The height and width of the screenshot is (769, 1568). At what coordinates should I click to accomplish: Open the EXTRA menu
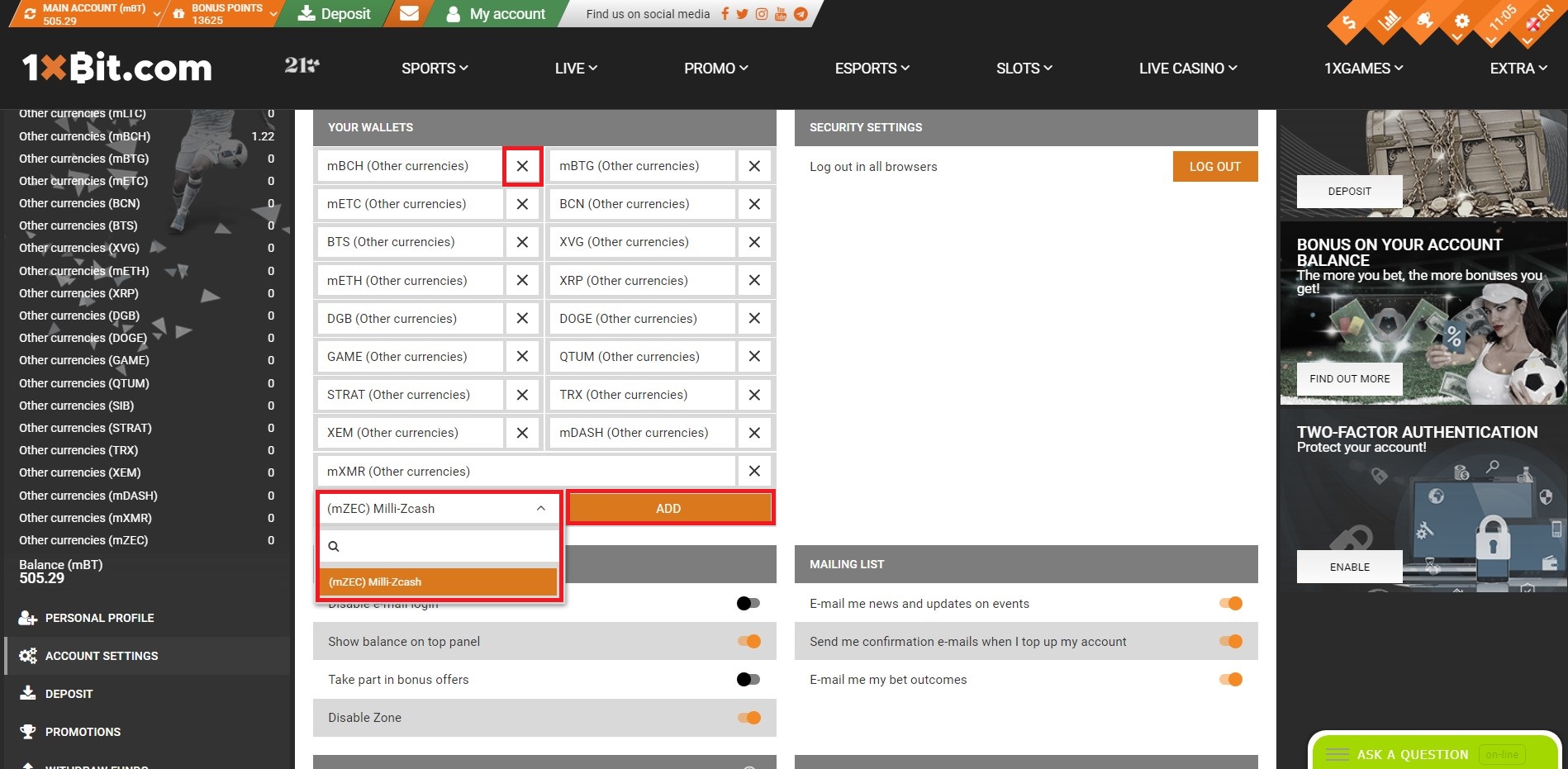tap(1518, 69)
